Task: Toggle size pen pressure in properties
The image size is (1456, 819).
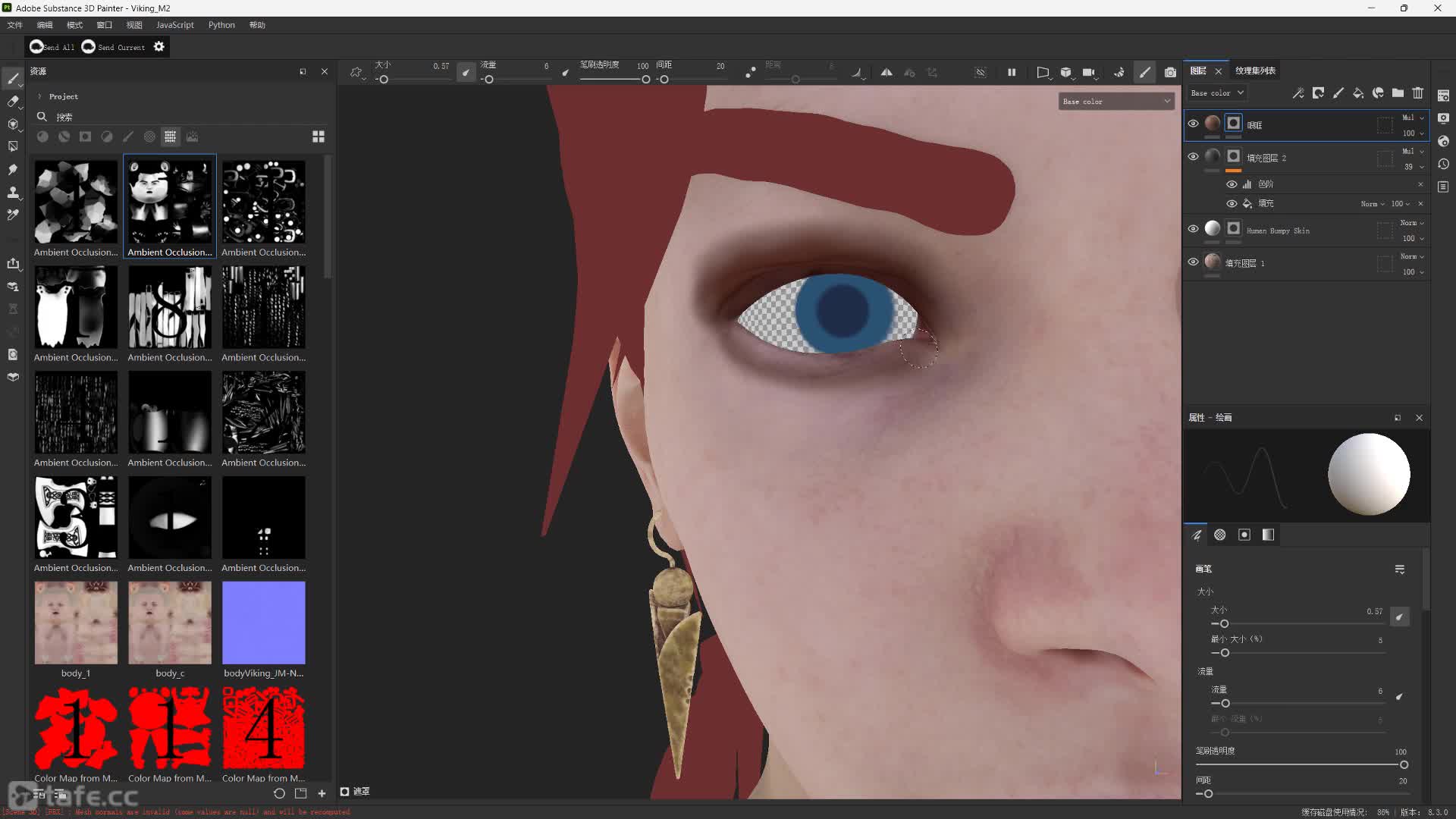Action: (1400, 617)
